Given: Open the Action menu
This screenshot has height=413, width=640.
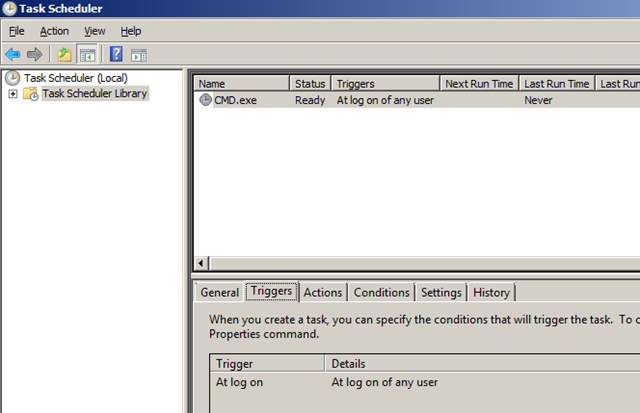Looking at the screenshot, I should 54,31.
